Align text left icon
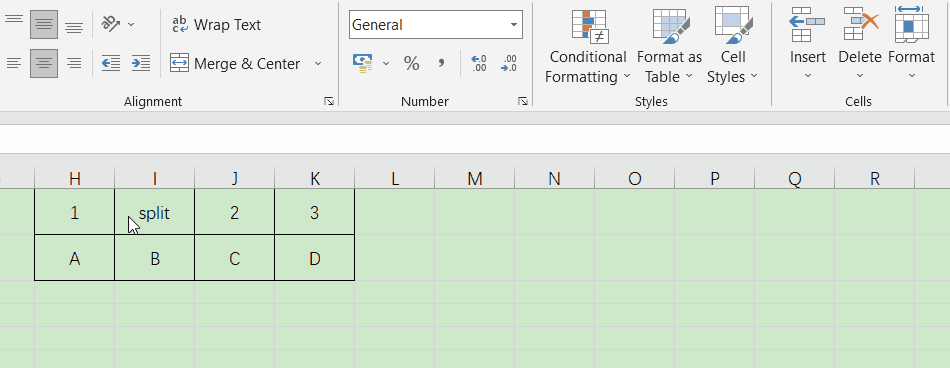 point(14,63)
